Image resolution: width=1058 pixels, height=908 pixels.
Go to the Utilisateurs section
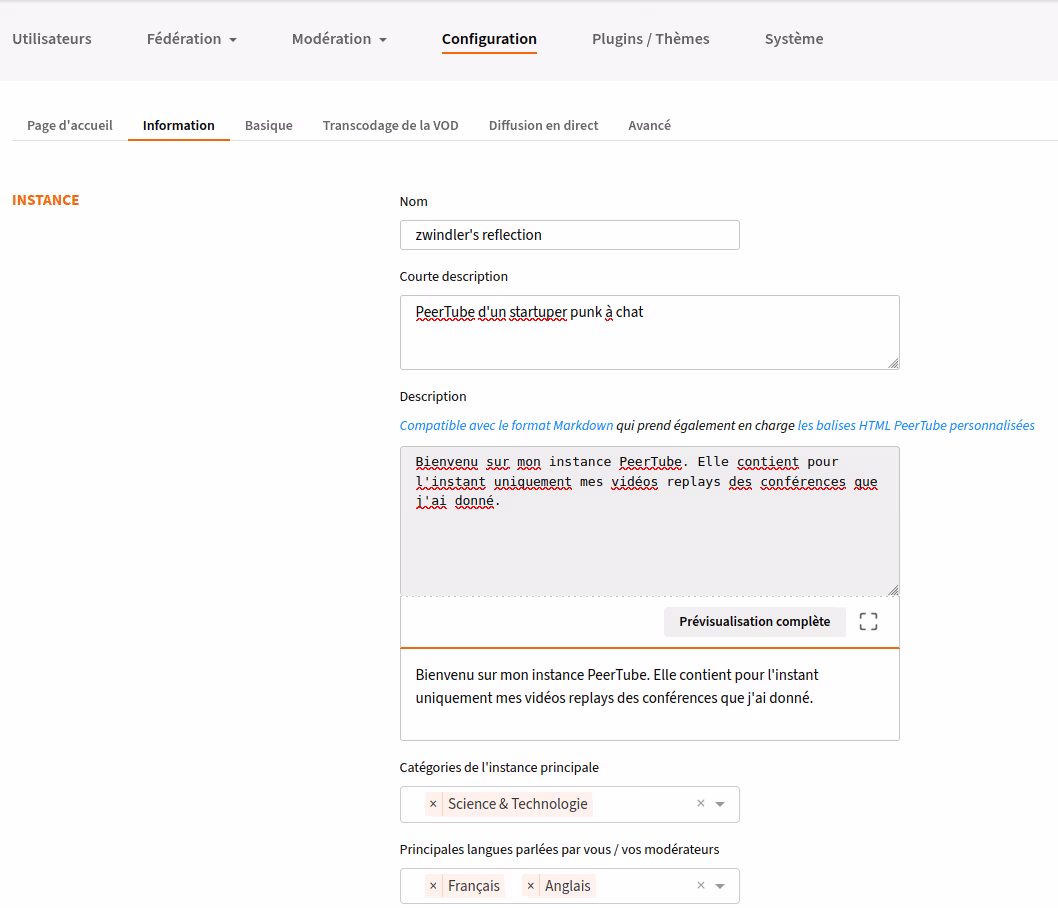(x=52, y=39)
